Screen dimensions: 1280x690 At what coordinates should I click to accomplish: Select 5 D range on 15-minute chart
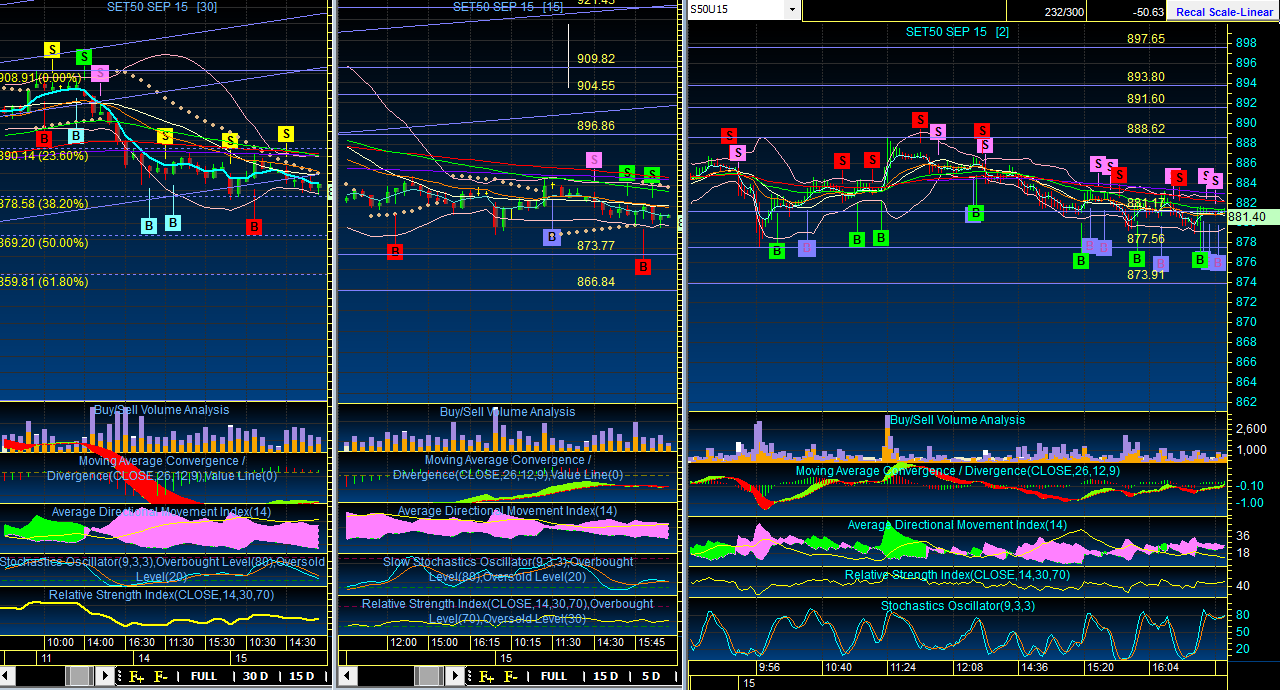(x=651, y=676)
